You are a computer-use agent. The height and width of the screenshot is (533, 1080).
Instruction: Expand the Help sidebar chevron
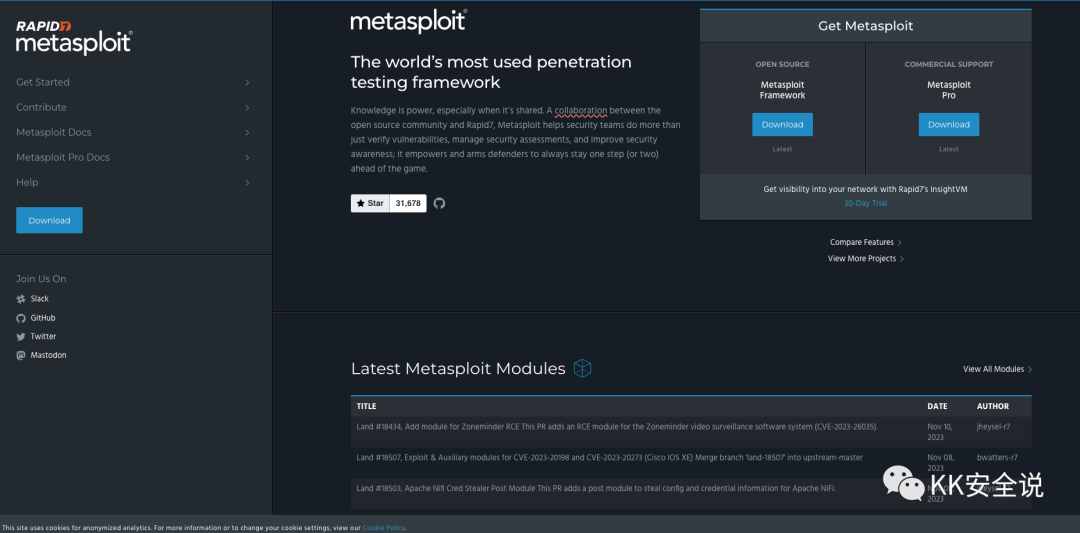point(247,182)
